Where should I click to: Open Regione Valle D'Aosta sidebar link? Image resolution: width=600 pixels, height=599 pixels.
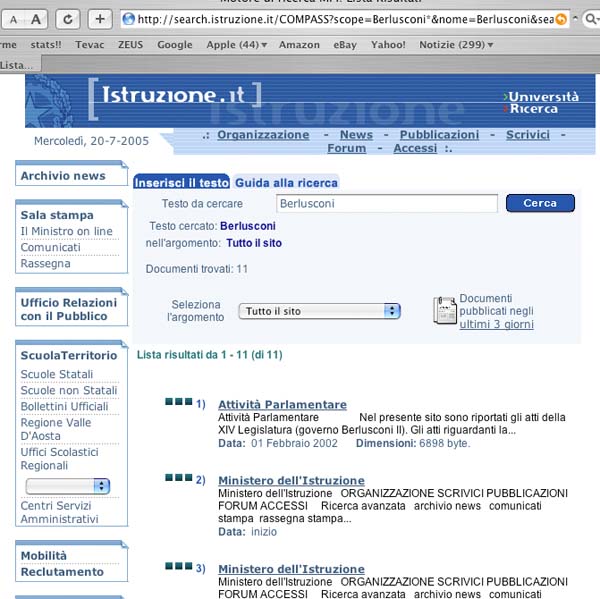click(56, 429)
